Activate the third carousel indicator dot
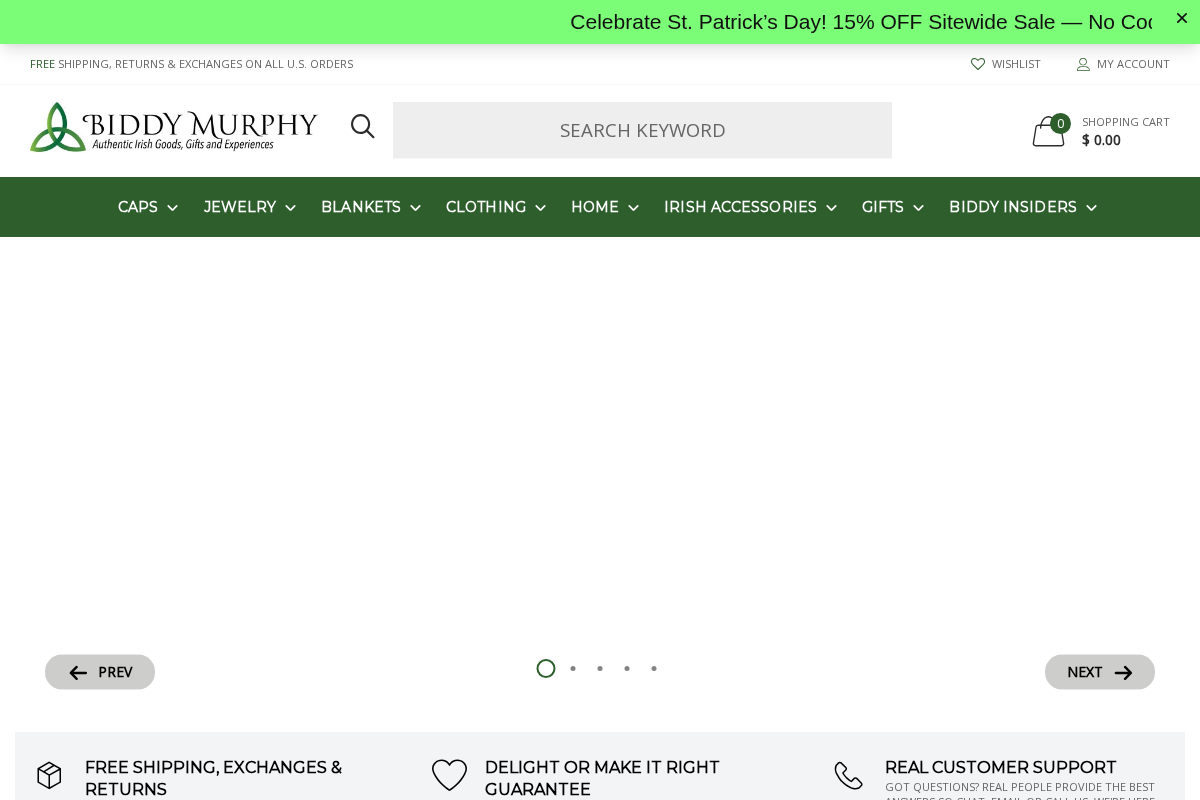 pyautogui.click(x=600, y=668)
